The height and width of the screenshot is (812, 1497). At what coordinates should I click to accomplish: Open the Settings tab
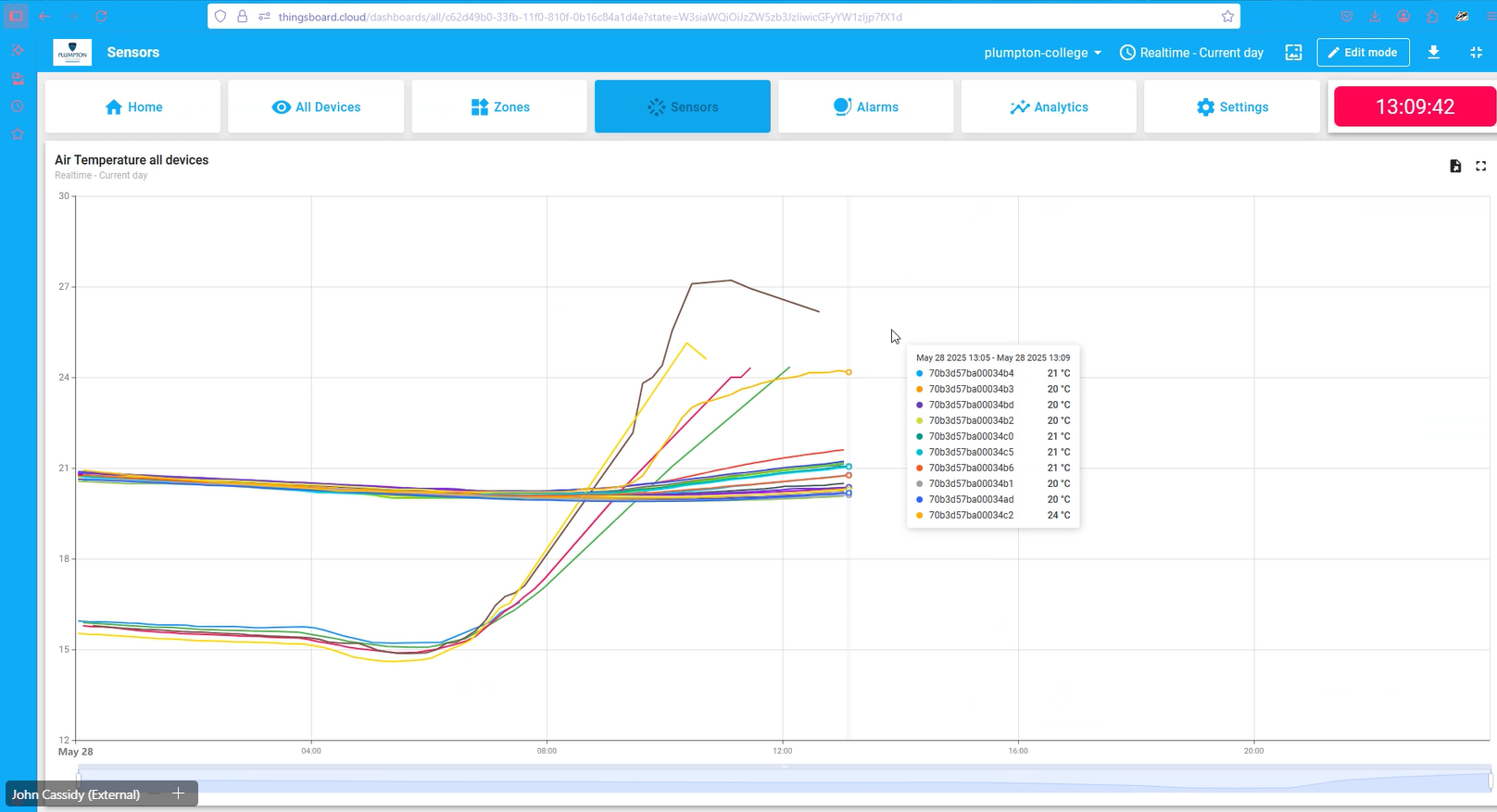pyautogui.click(x=1232, y=106)
